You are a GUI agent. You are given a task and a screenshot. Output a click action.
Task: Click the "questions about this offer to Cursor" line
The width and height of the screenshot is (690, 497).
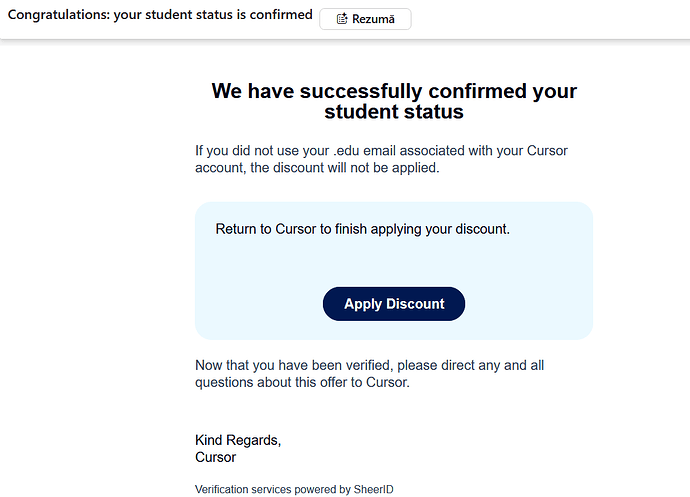[302, 381]
